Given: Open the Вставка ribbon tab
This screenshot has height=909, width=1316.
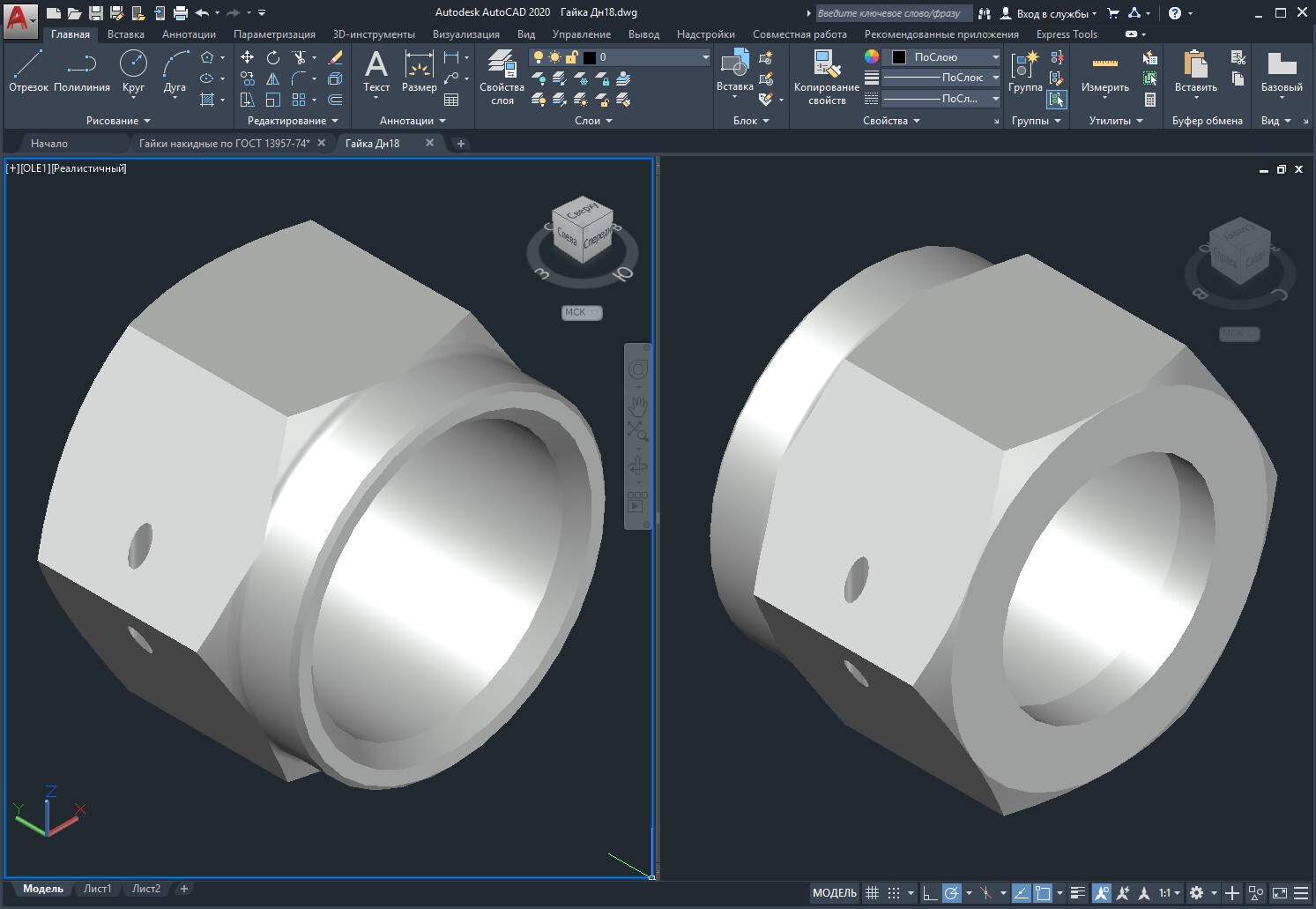Looking at the screenshot, I should pyautogui.click(x=126, y=34).
